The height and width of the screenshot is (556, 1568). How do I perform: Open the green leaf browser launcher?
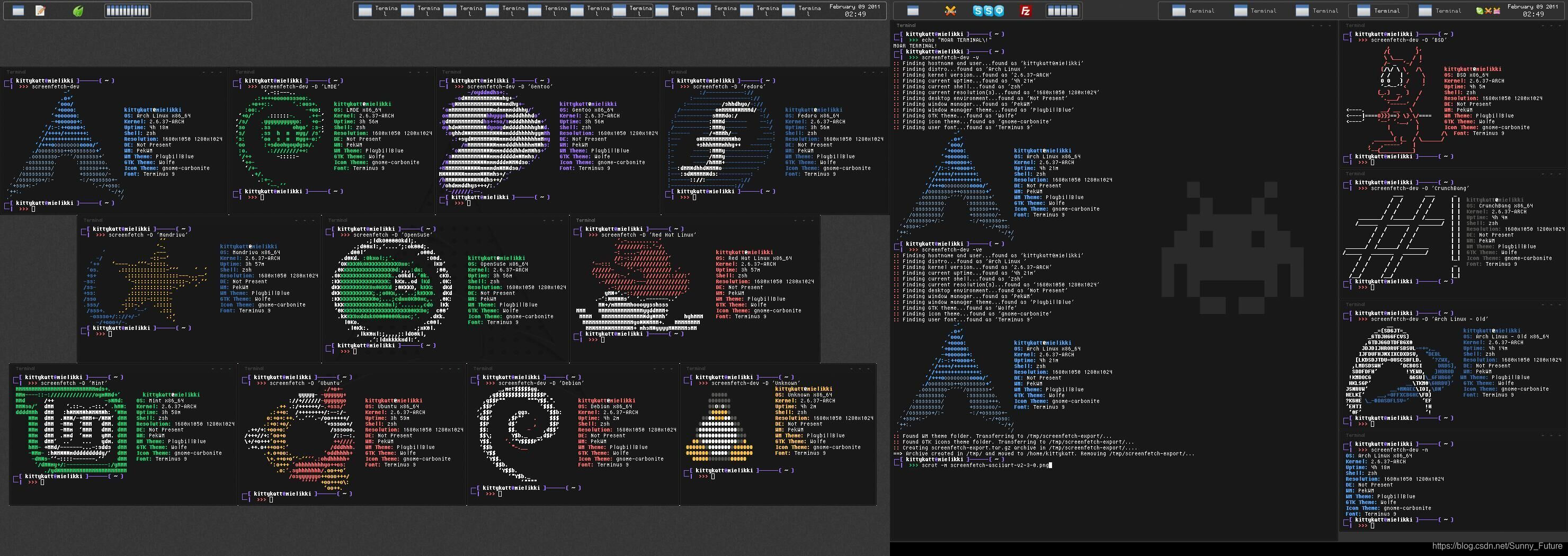[78, 11]
